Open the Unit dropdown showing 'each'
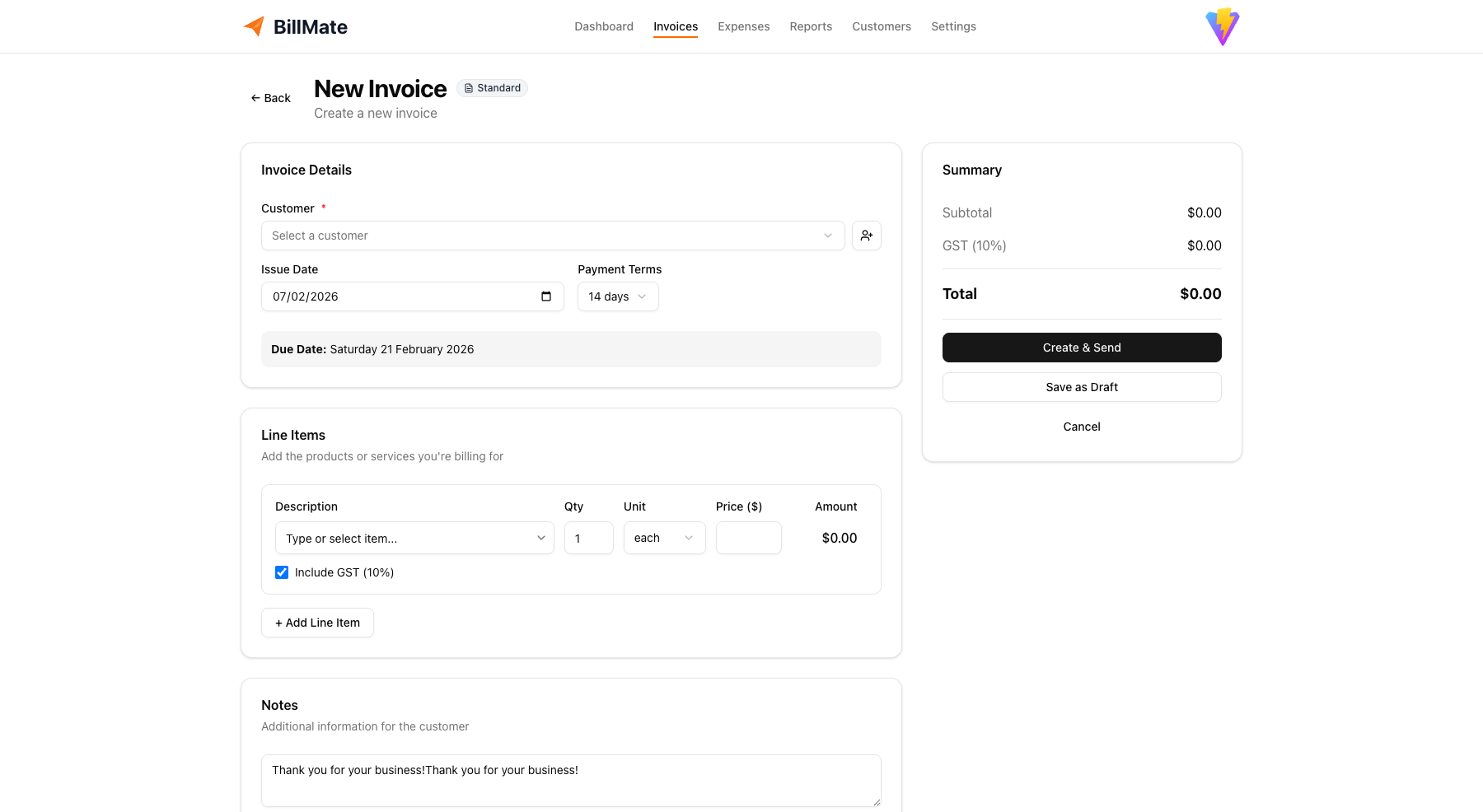 pos(664,538)
